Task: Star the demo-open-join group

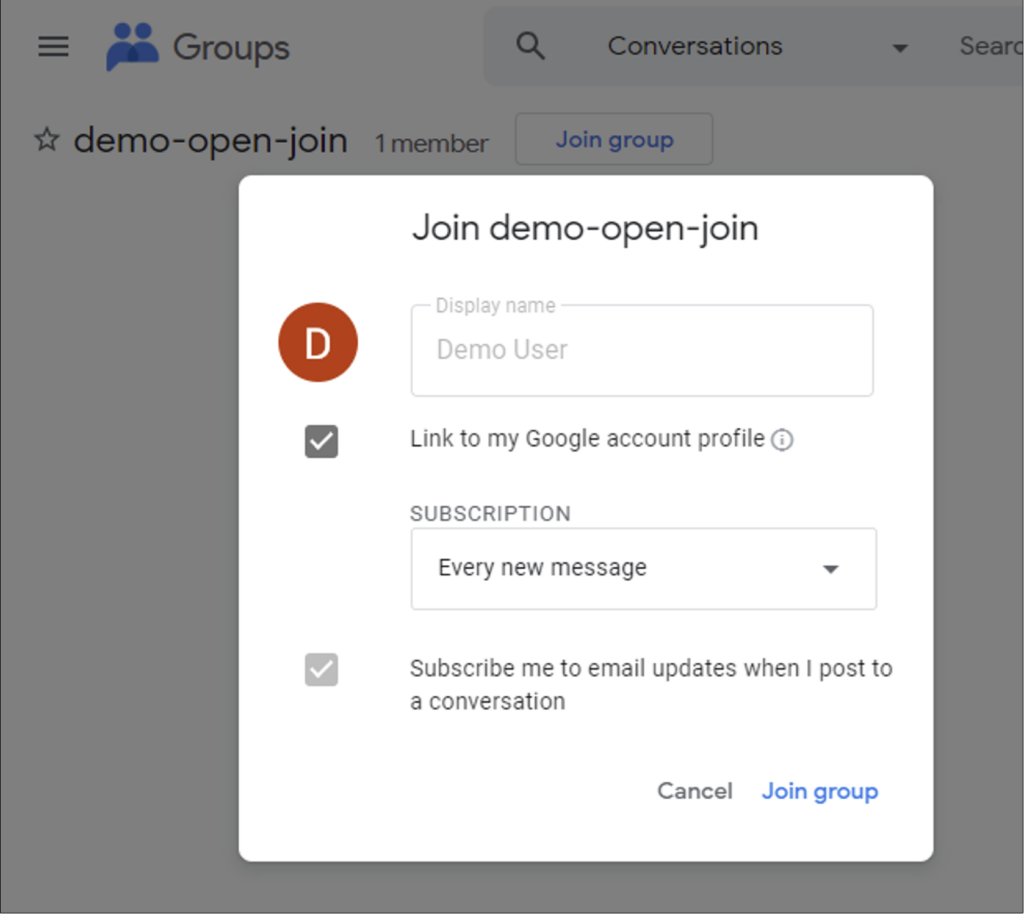Action: 47,139
